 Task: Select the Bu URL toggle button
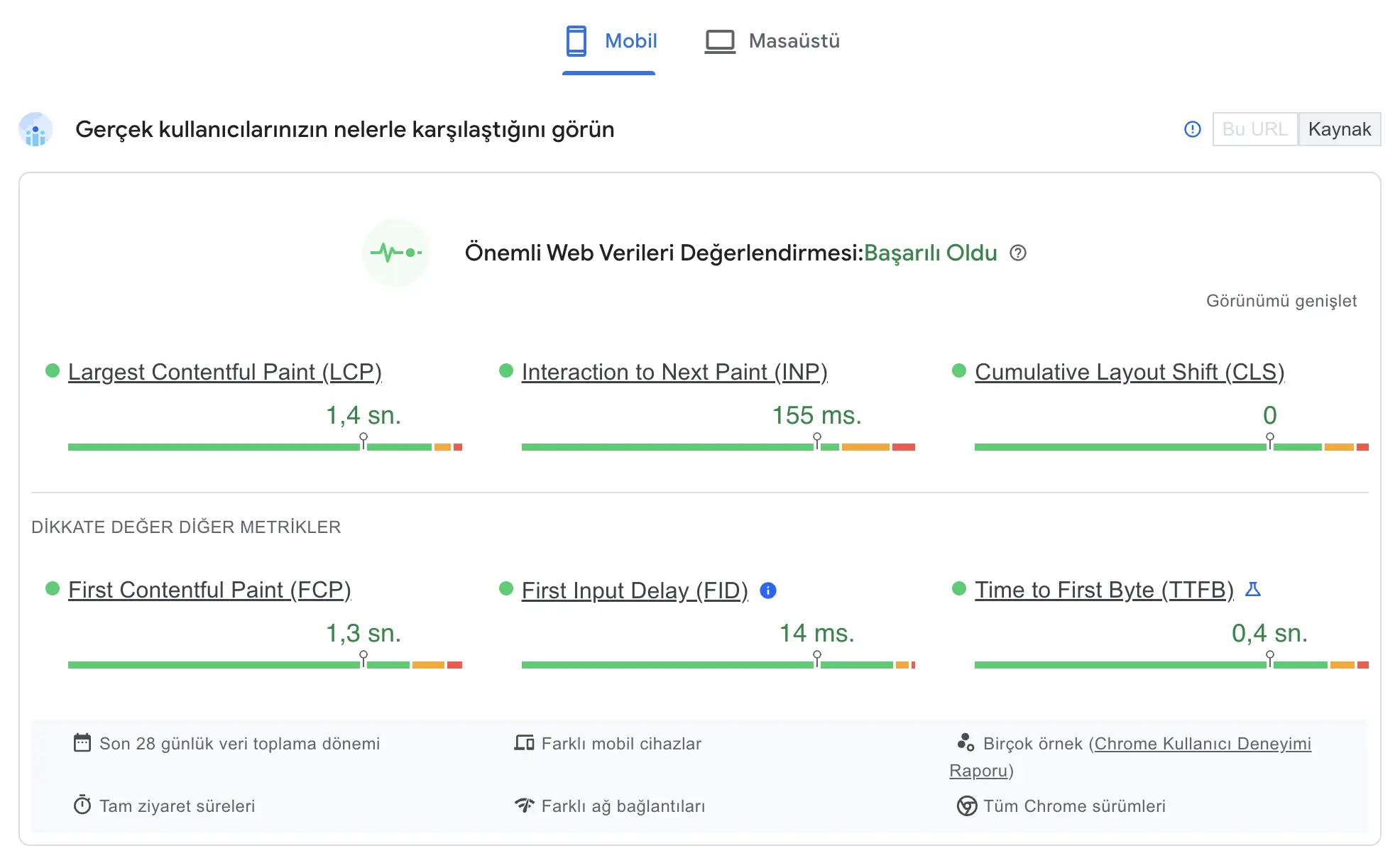coord(1254,129)
